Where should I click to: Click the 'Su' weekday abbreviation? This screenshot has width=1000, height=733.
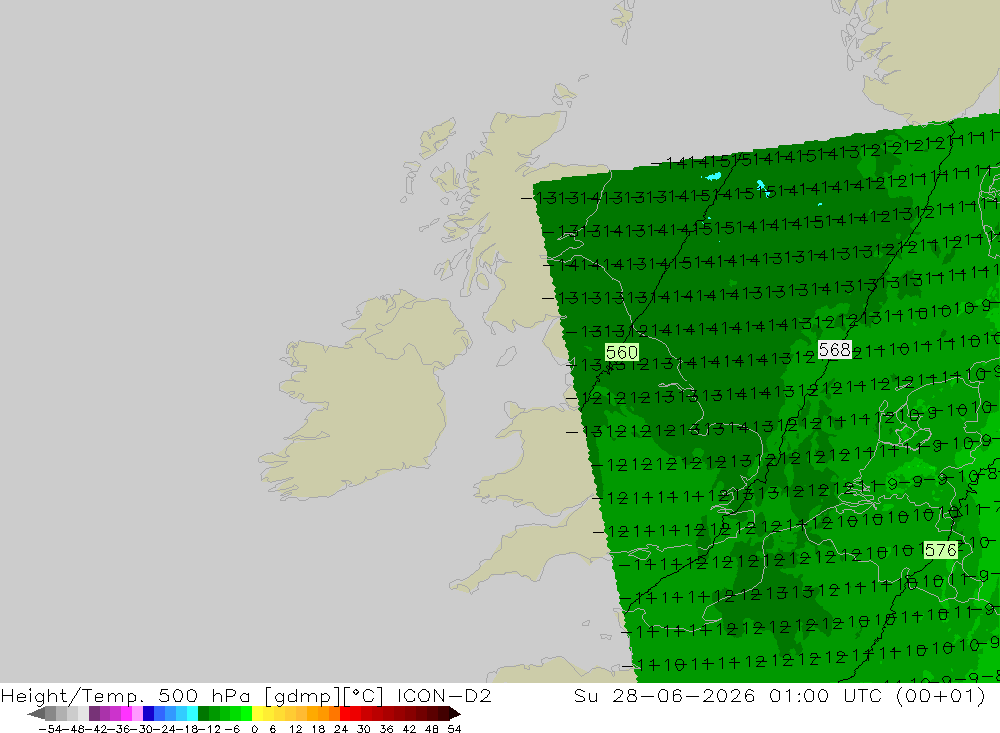point(585,695)
